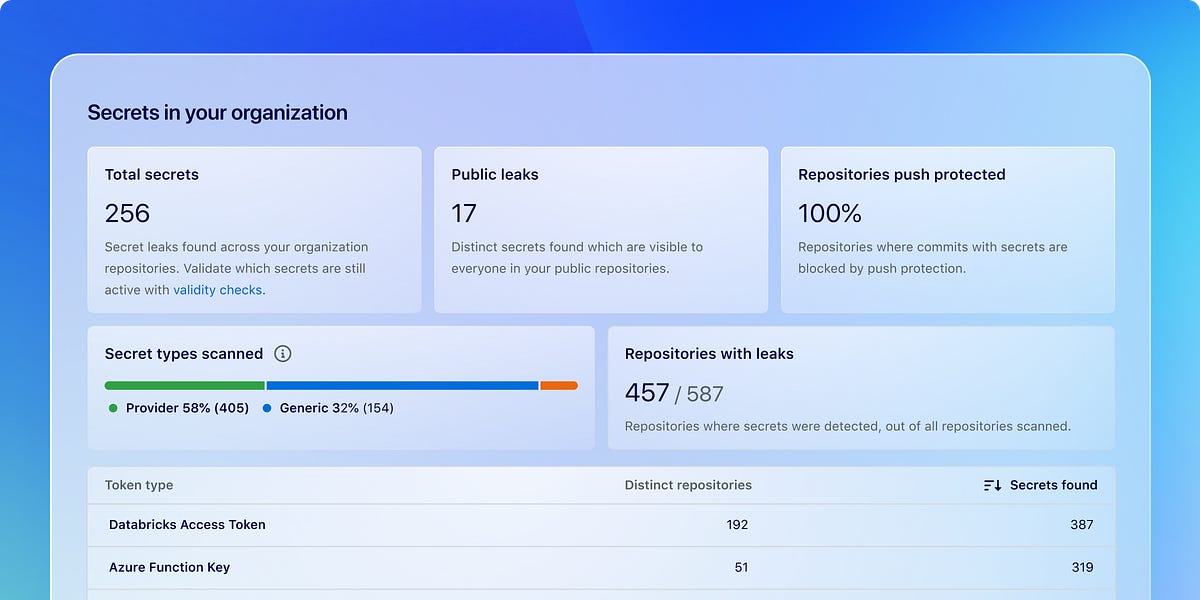Image resolution: width=1200 pixels, height=600 pixels.
Task: Click the green dot beside Provider legend
Action: coord(113,408)
